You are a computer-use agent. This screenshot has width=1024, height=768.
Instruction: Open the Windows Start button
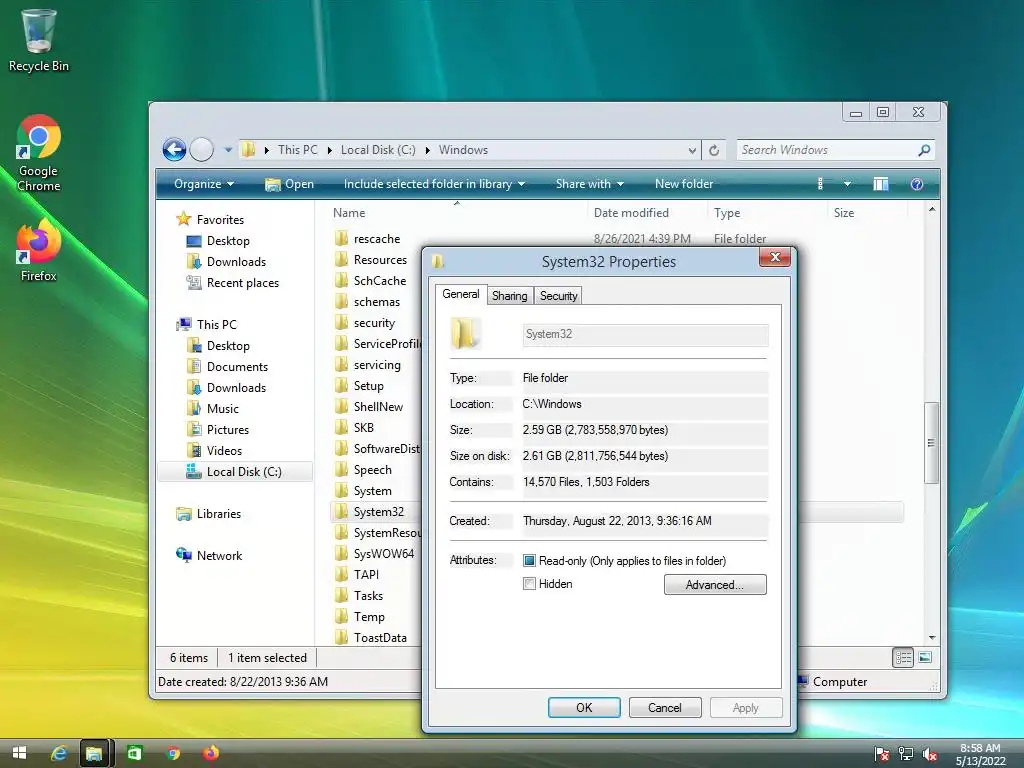(x=20, y=753)
